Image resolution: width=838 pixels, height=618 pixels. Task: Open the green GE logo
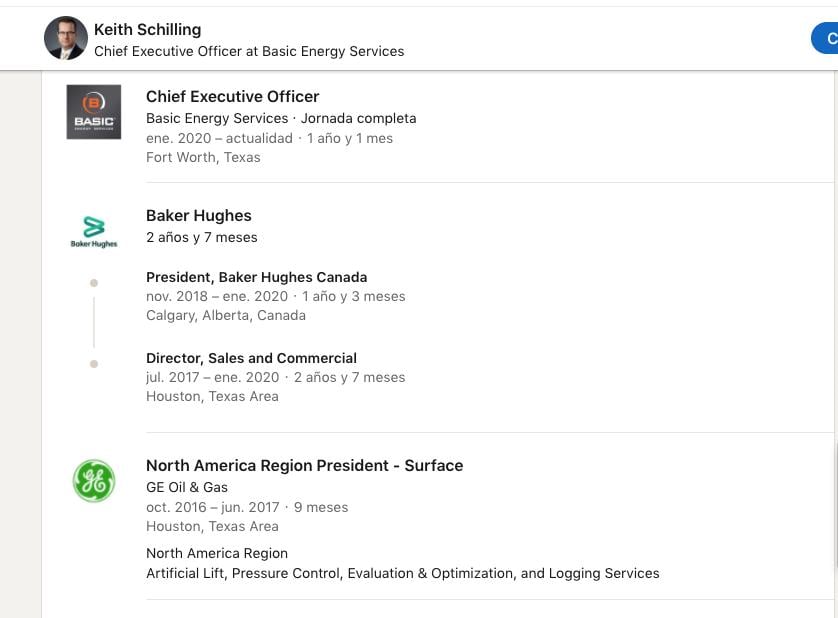(94, 481)
